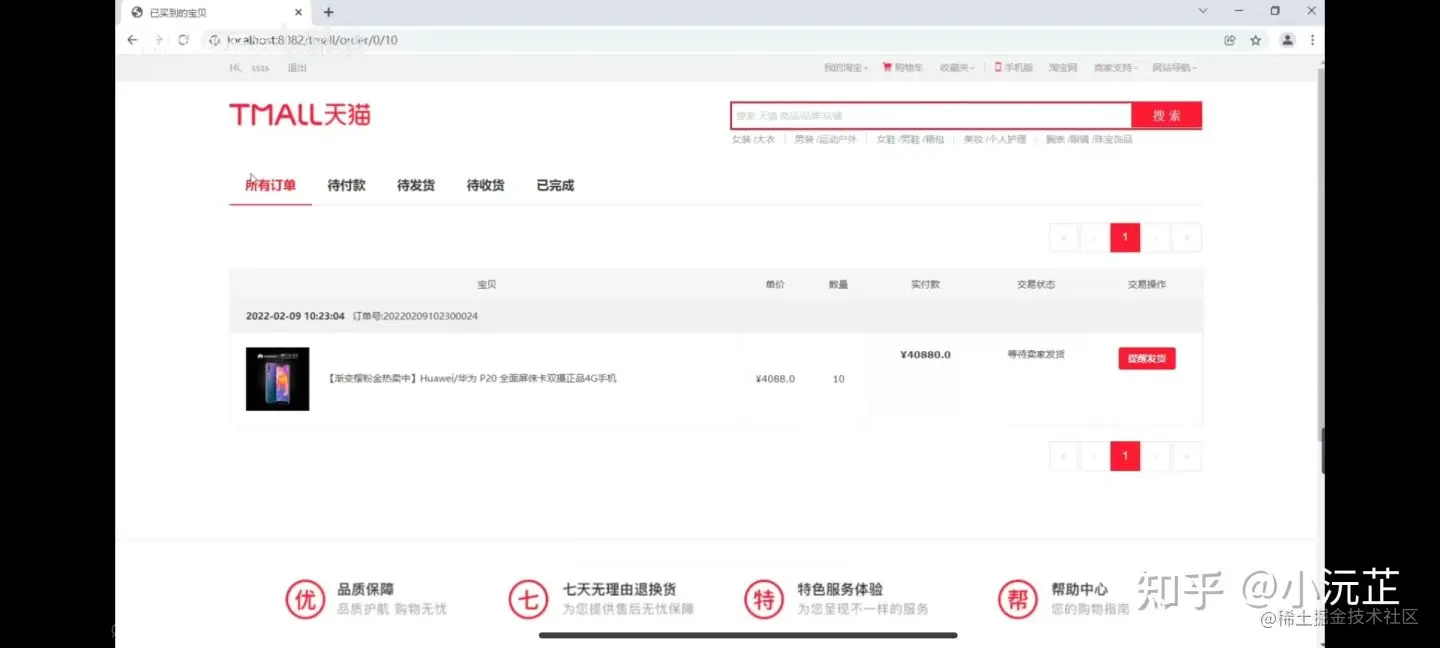
Task: Click the ¥40880.0 paid amount
Action: coord(925,354)
